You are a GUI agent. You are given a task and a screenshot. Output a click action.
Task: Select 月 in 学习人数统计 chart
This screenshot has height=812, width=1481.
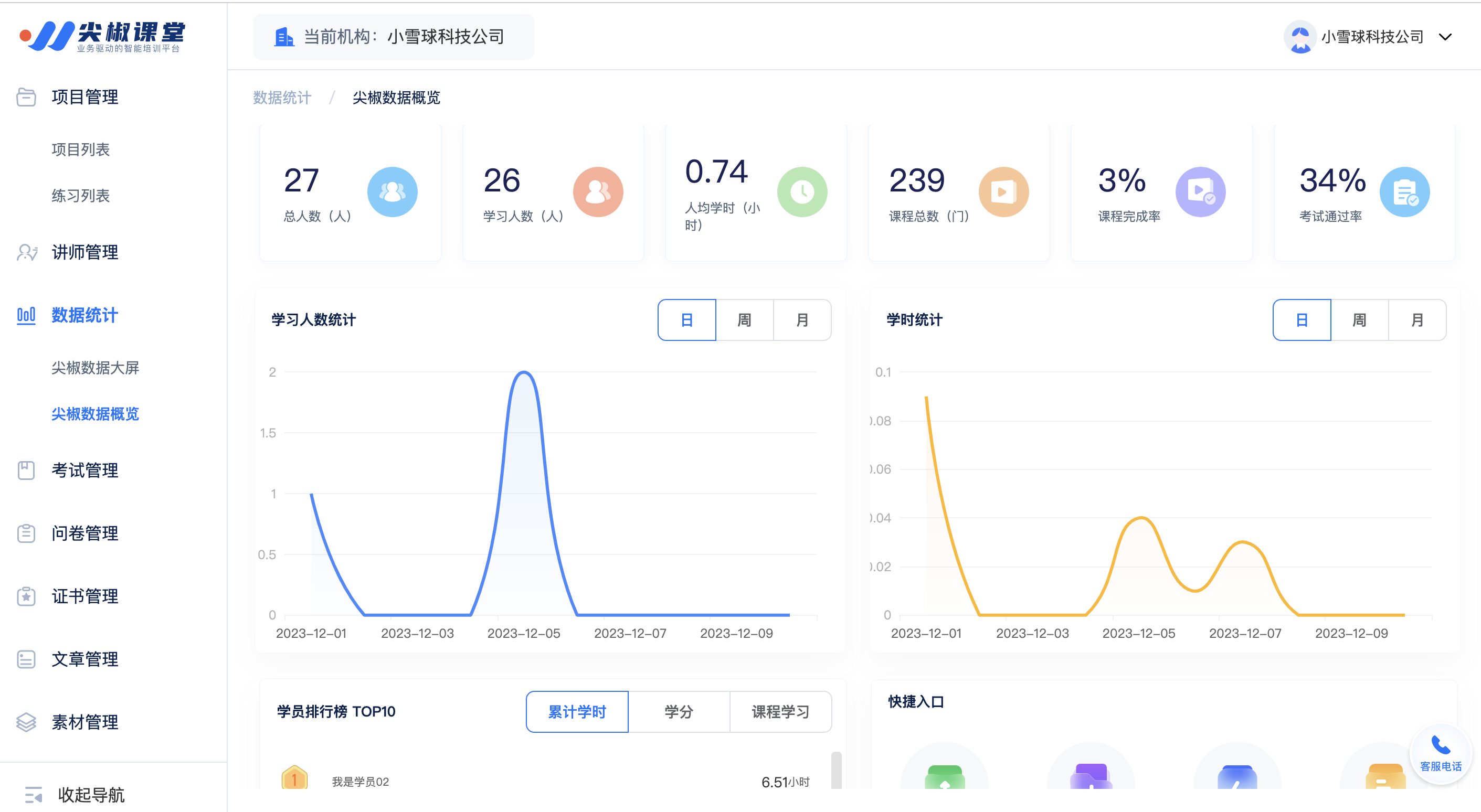(802, 320)
